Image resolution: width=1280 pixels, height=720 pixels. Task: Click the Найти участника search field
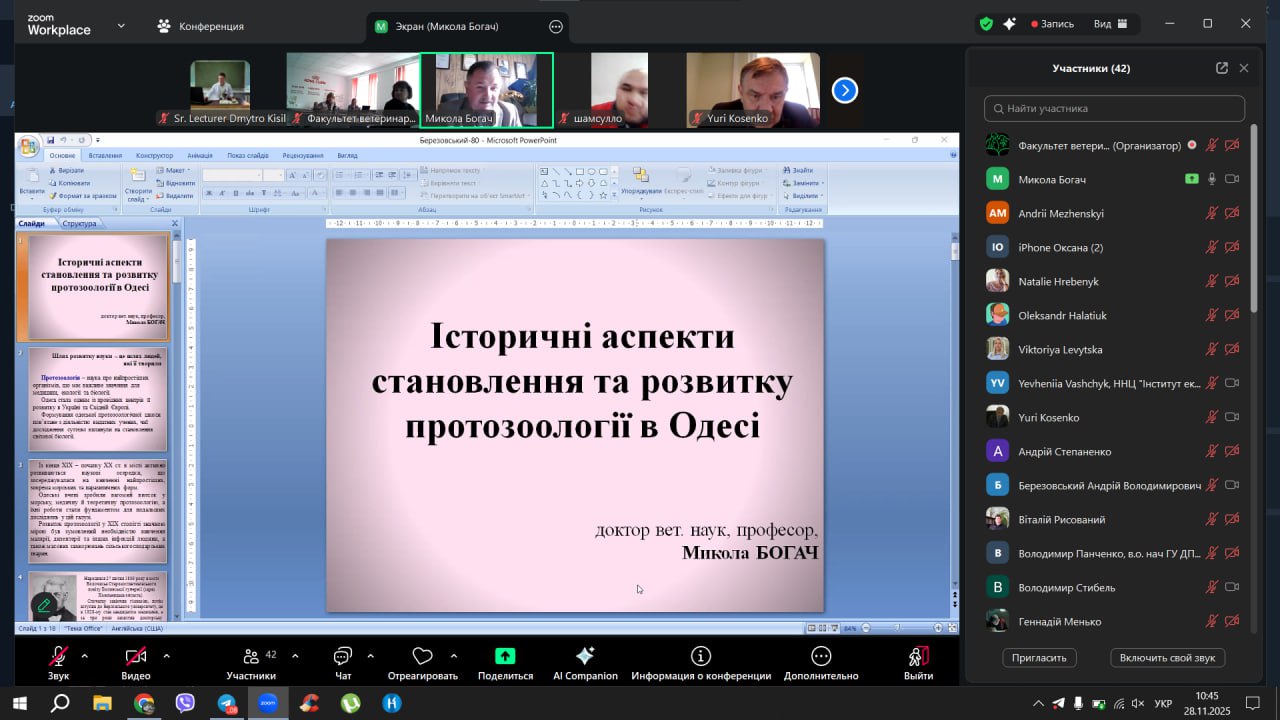[x=1114, y=108]
